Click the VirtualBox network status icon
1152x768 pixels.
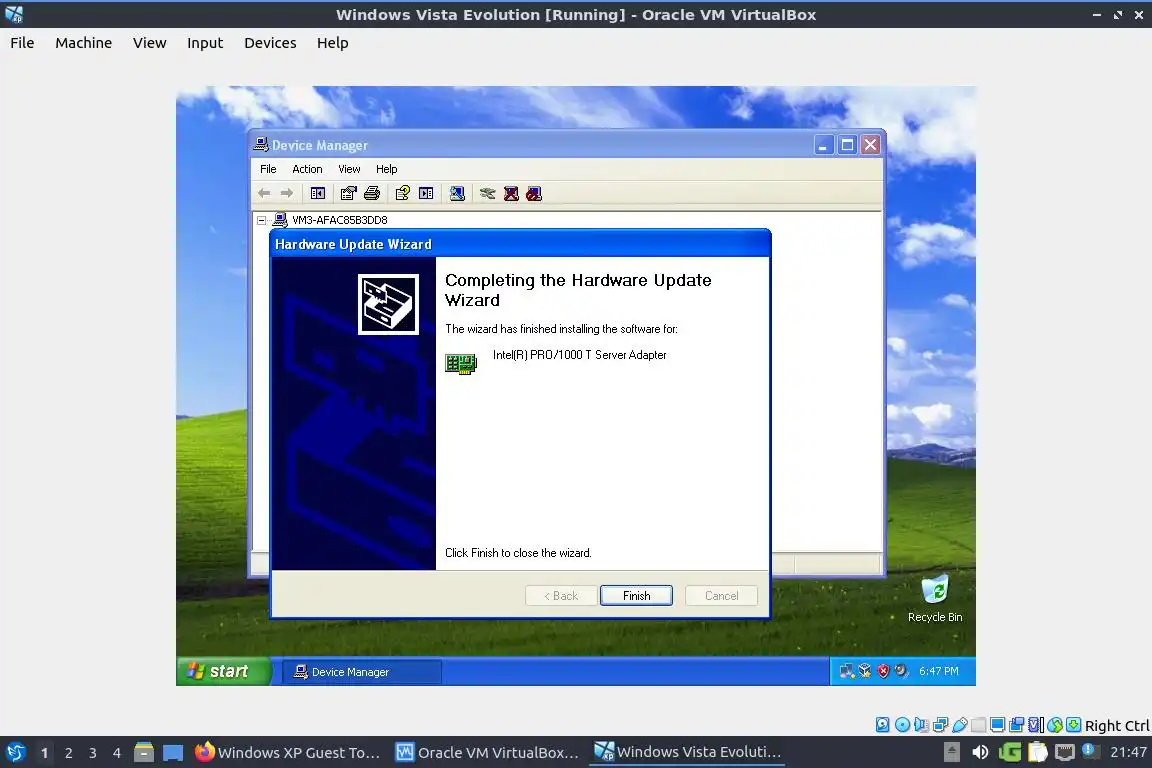(x=940, y=725)
